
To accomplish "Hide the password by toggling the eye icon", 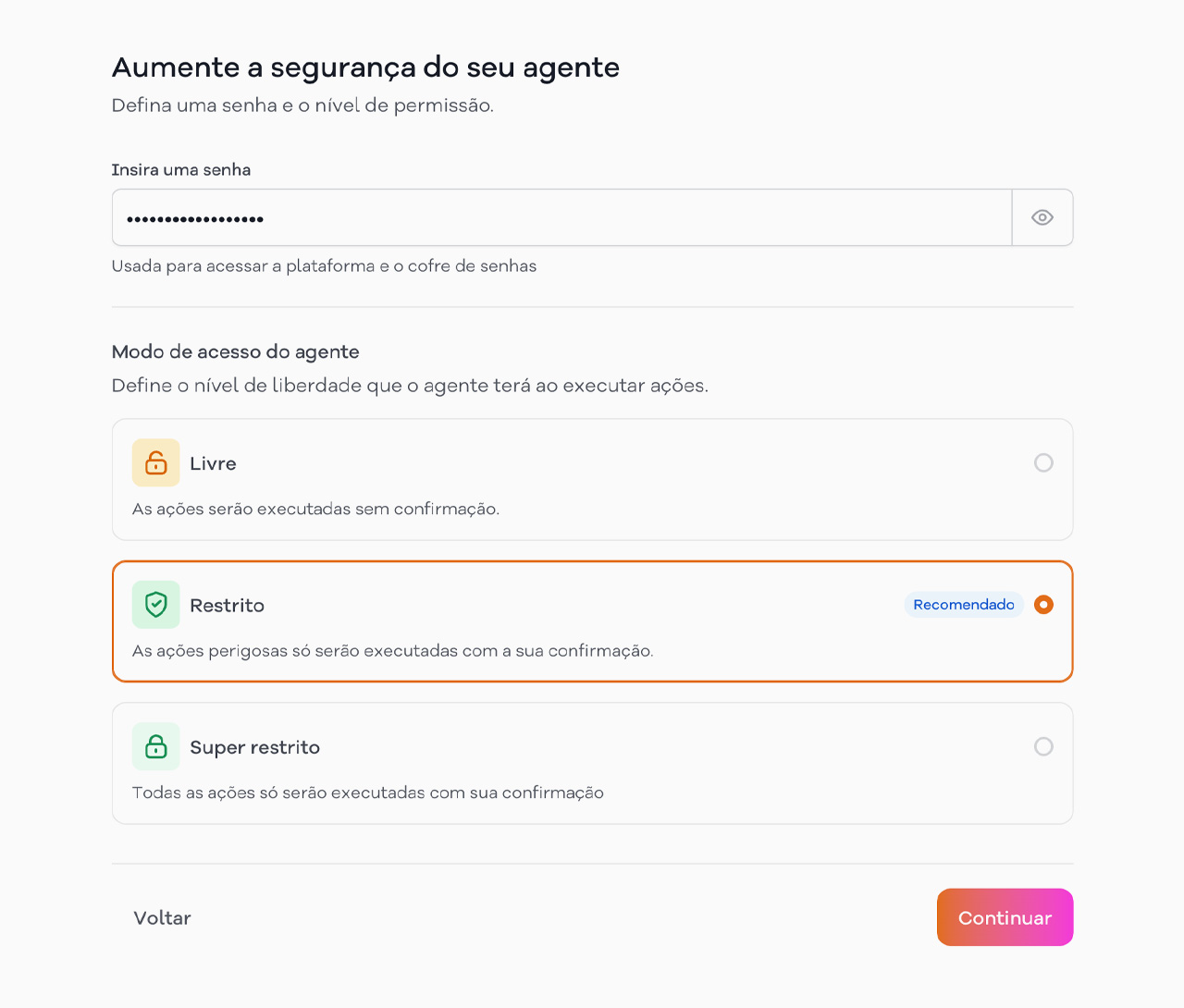I will click(1042, 217).
